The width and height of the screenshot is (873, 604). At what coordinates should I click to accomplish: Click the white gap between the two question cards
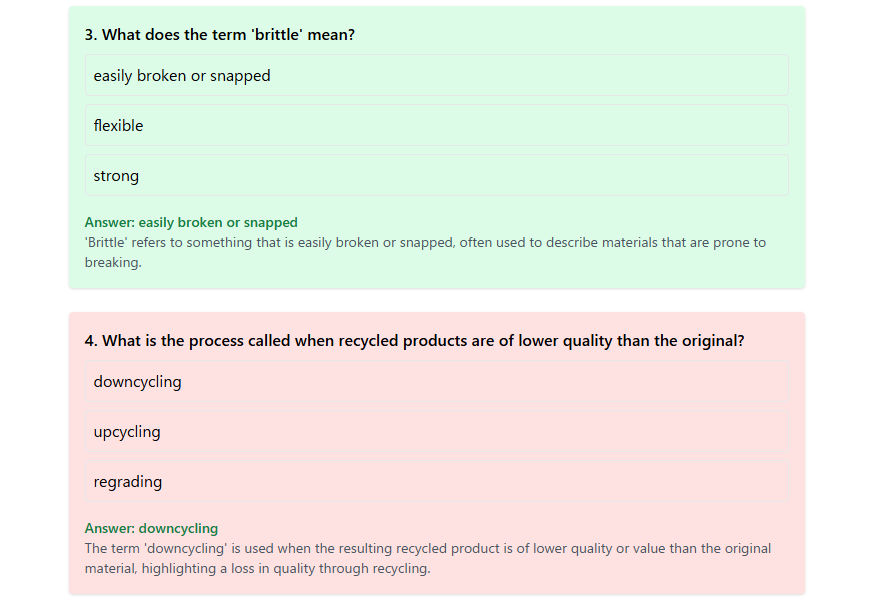[436, 301]
